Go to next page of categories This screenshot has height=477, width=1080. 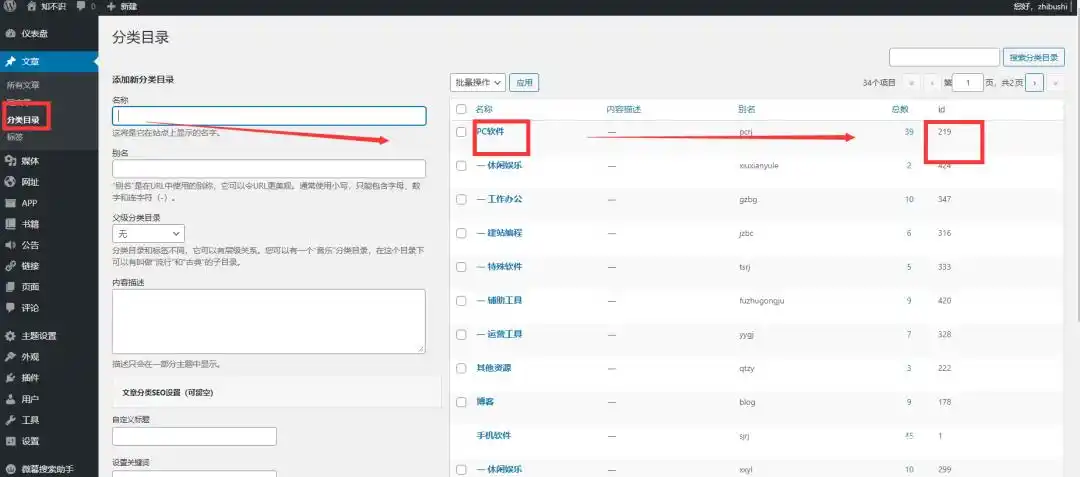pos(1036,83)
